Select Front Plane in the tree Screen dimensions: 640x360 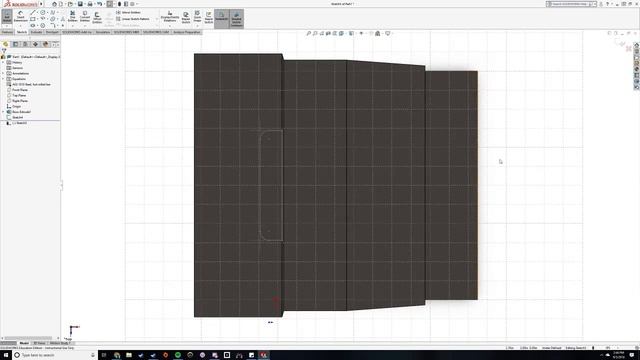[x=17, y=90]
